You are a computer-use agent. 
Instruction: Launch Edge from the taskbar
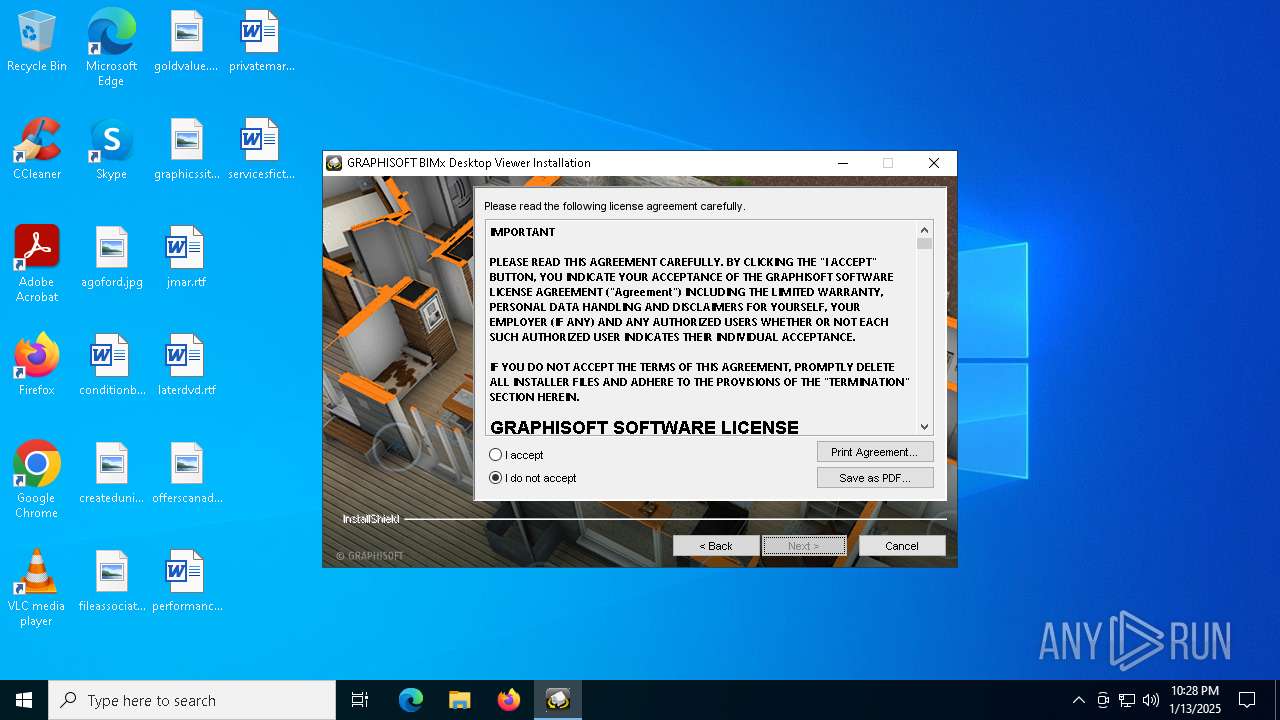411,700
